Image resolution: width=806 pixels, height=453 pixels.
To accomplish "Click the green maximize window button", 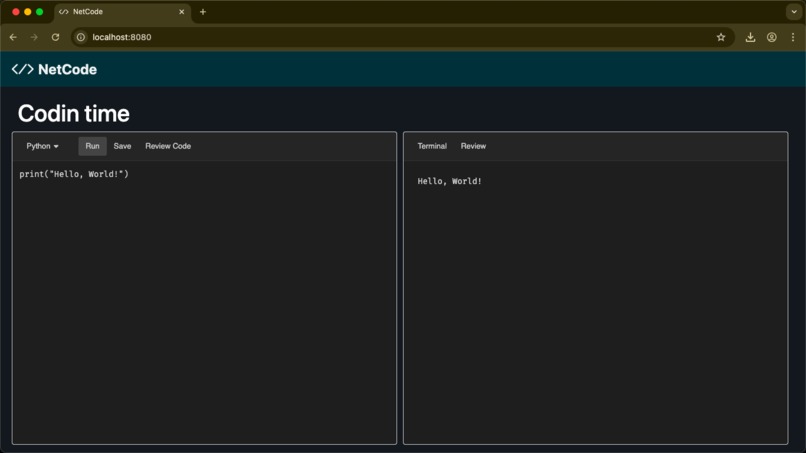I will 40,11.
